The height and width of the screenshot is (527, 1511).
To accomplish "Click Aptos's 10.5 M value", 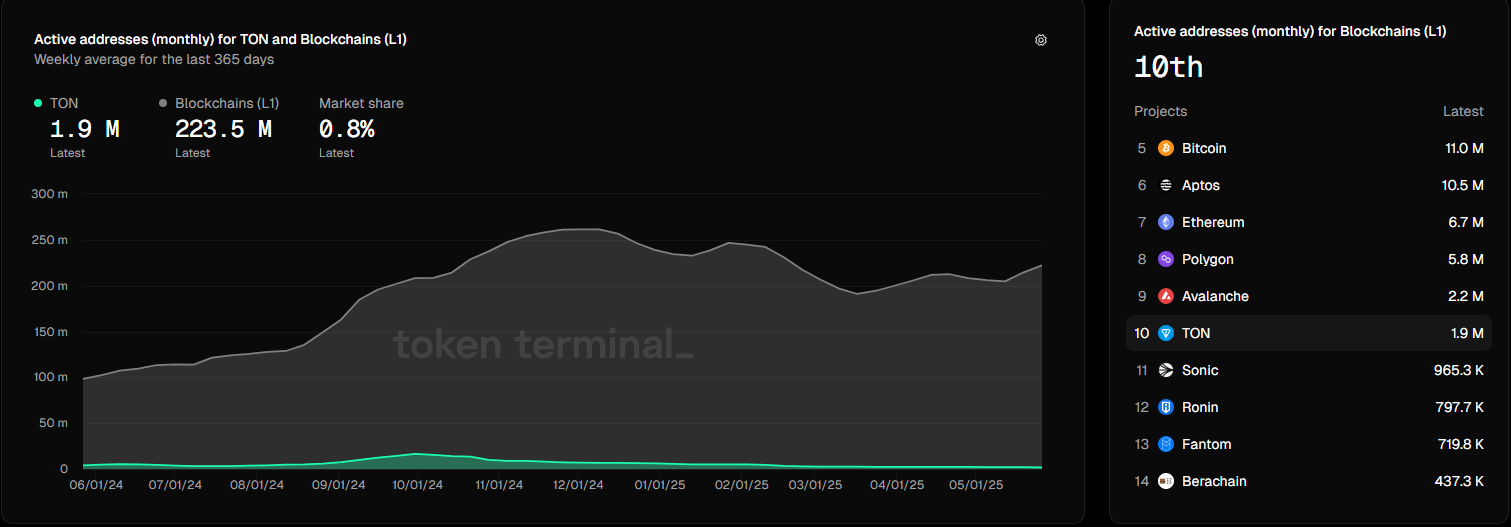I will point(1461,185).
